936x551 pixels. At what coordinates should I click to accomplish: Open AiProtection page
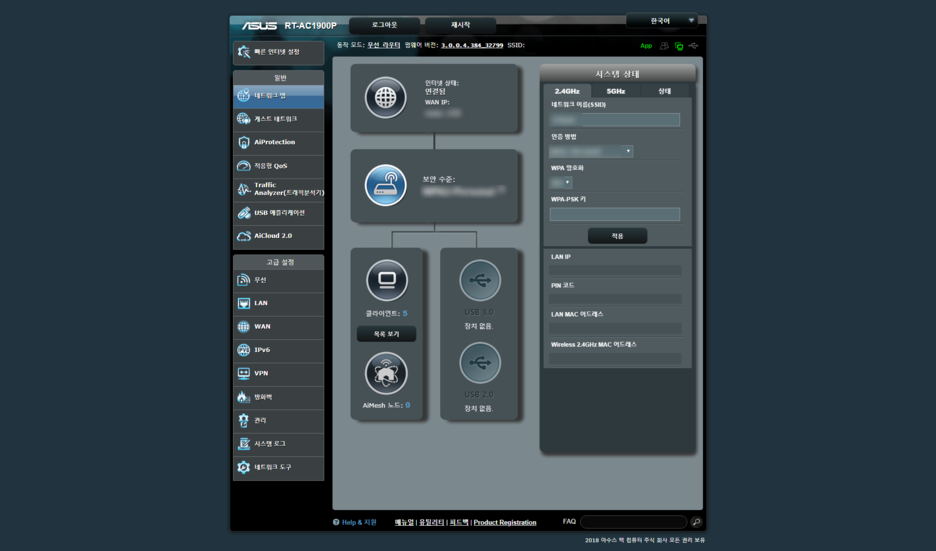[x=278, y=143]
